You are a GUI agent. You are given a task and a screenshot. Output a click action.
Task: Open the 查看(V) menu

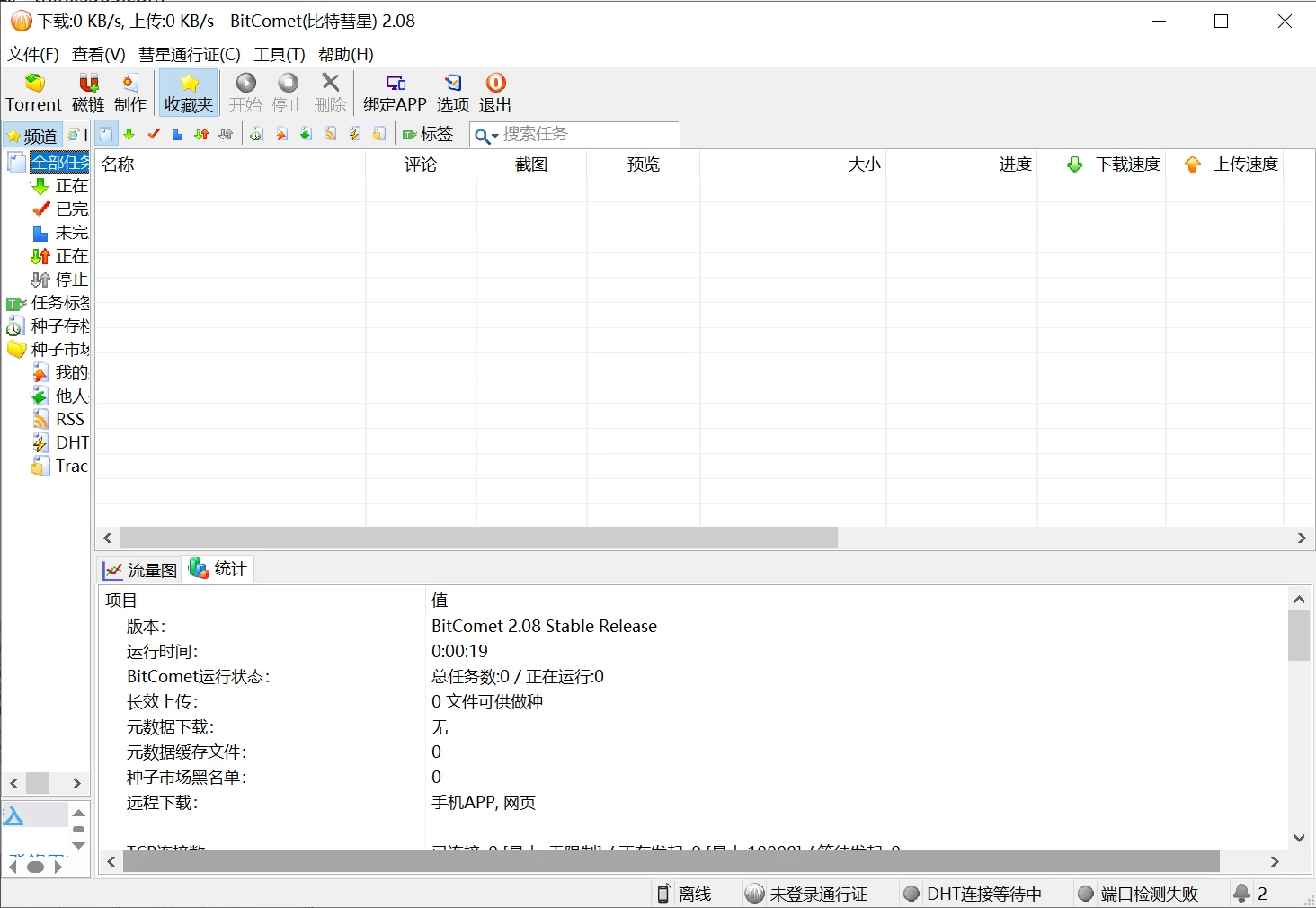(99, 54)
